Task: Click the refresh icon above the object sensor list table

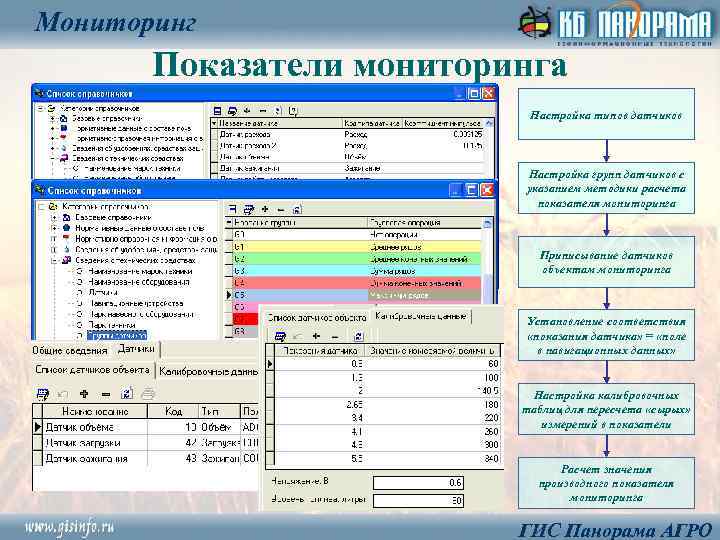Action: tap(127, 394)
